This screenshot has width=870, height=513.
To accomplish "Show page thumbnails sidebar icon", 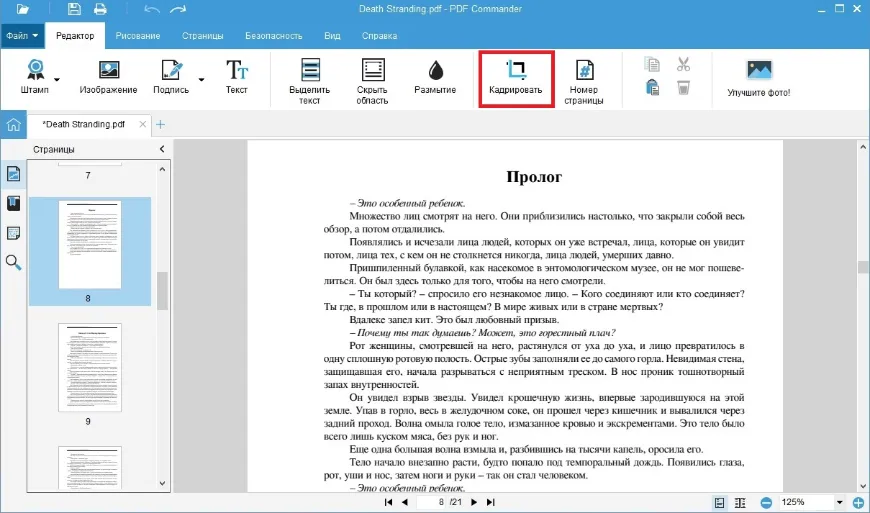I will click(x=13, y=174).
